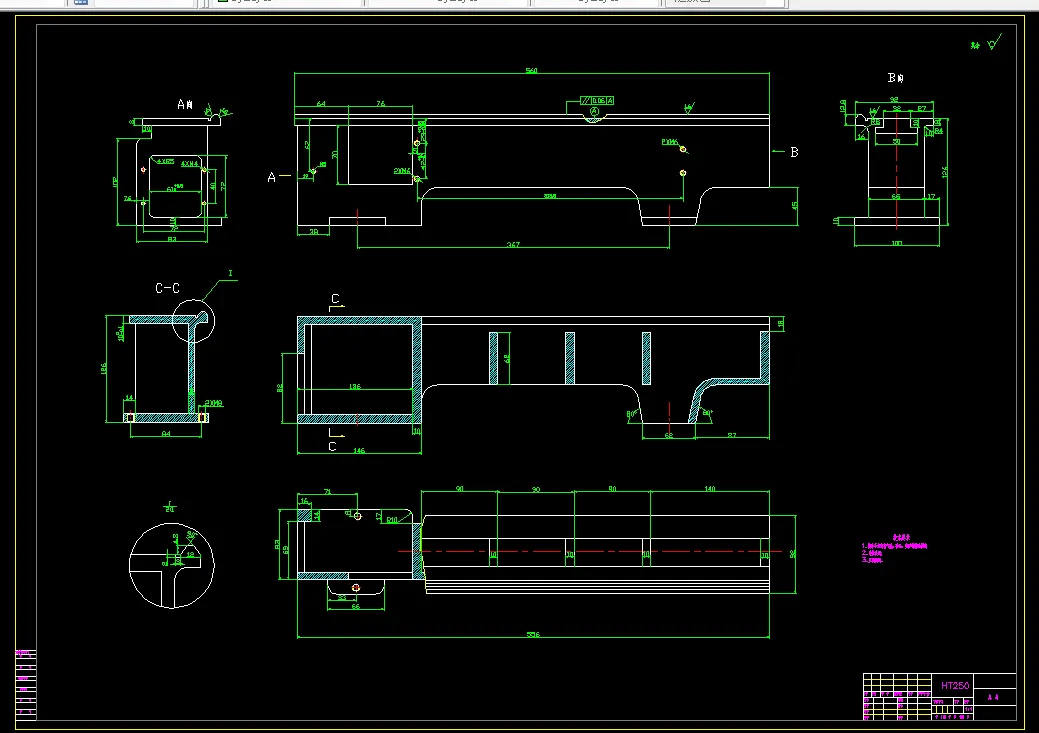Select the 45 dimension at front view right
The width and height of the screenshot is (1039, 733).
pos(794,205)
